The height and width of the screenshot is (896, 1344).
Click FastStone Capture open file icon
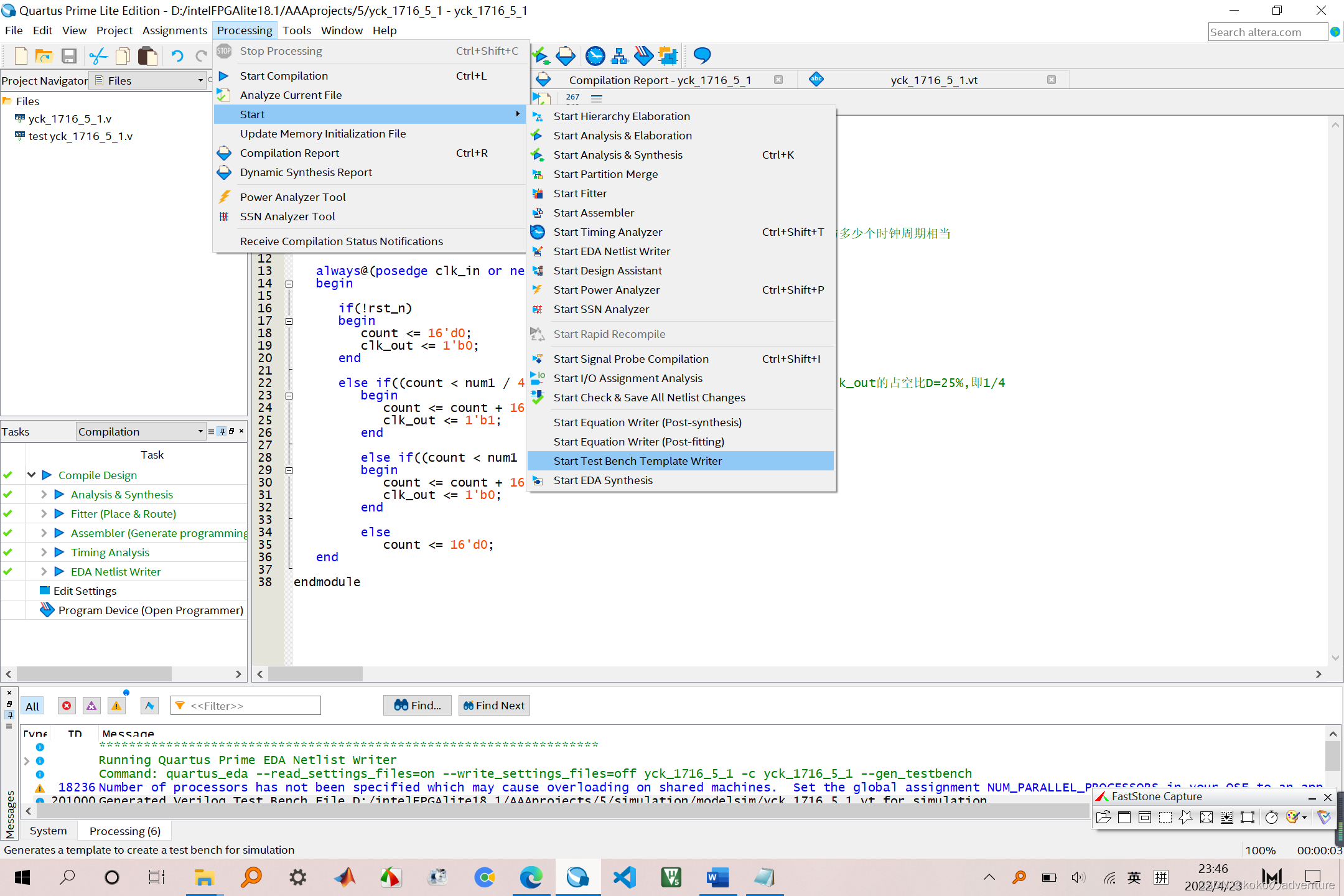(1104, 818)
